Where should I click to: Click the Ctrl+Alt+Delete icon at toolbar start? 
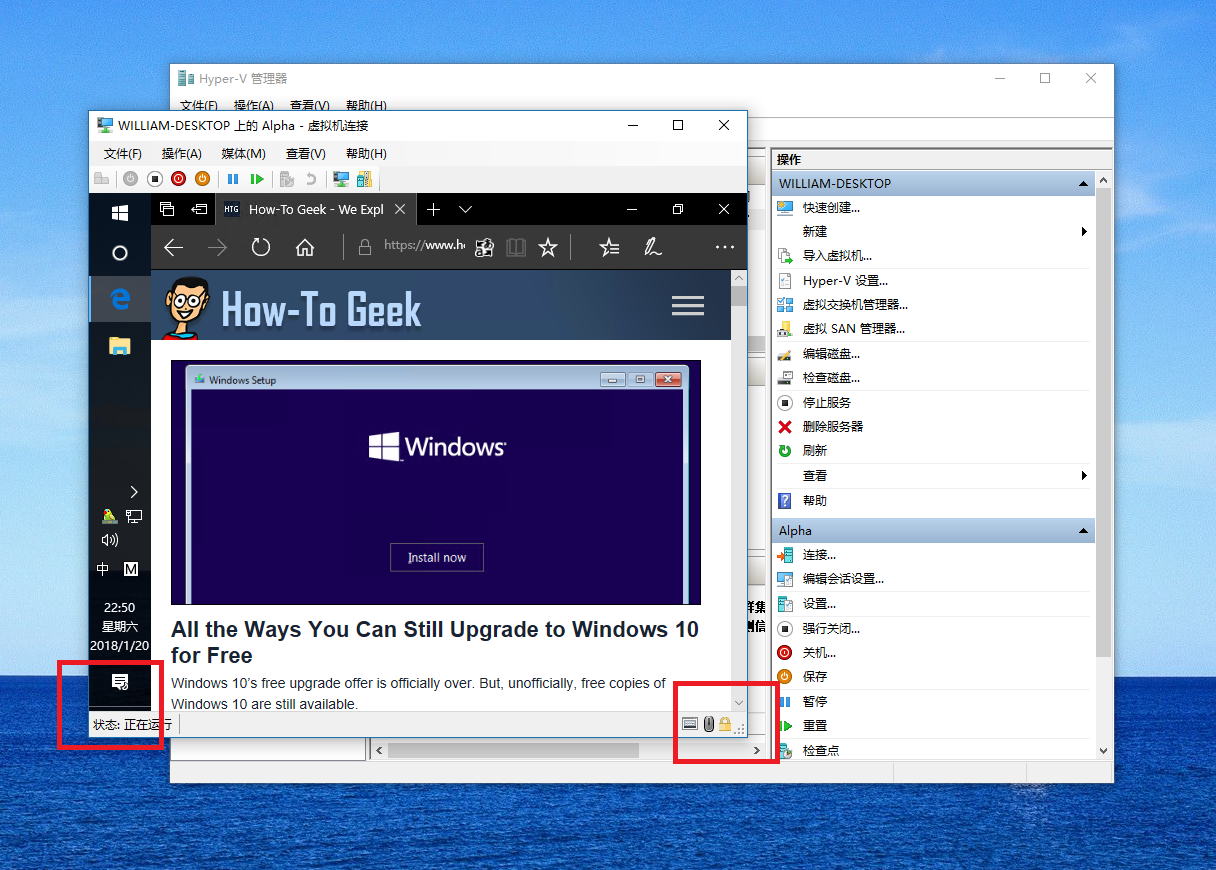101,179
